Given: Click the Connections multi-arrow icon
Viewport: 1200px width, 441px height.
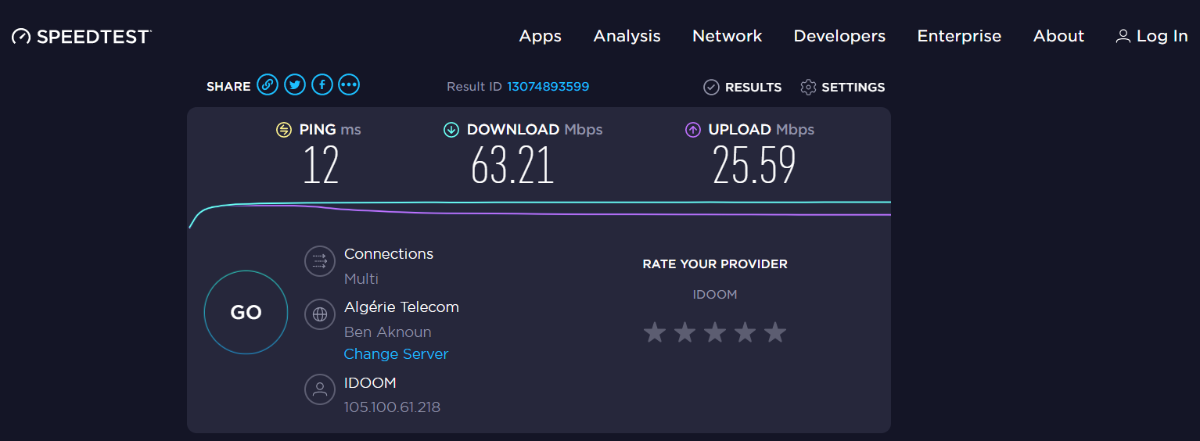Looking at the screenshot, I should tap(320, 261).
